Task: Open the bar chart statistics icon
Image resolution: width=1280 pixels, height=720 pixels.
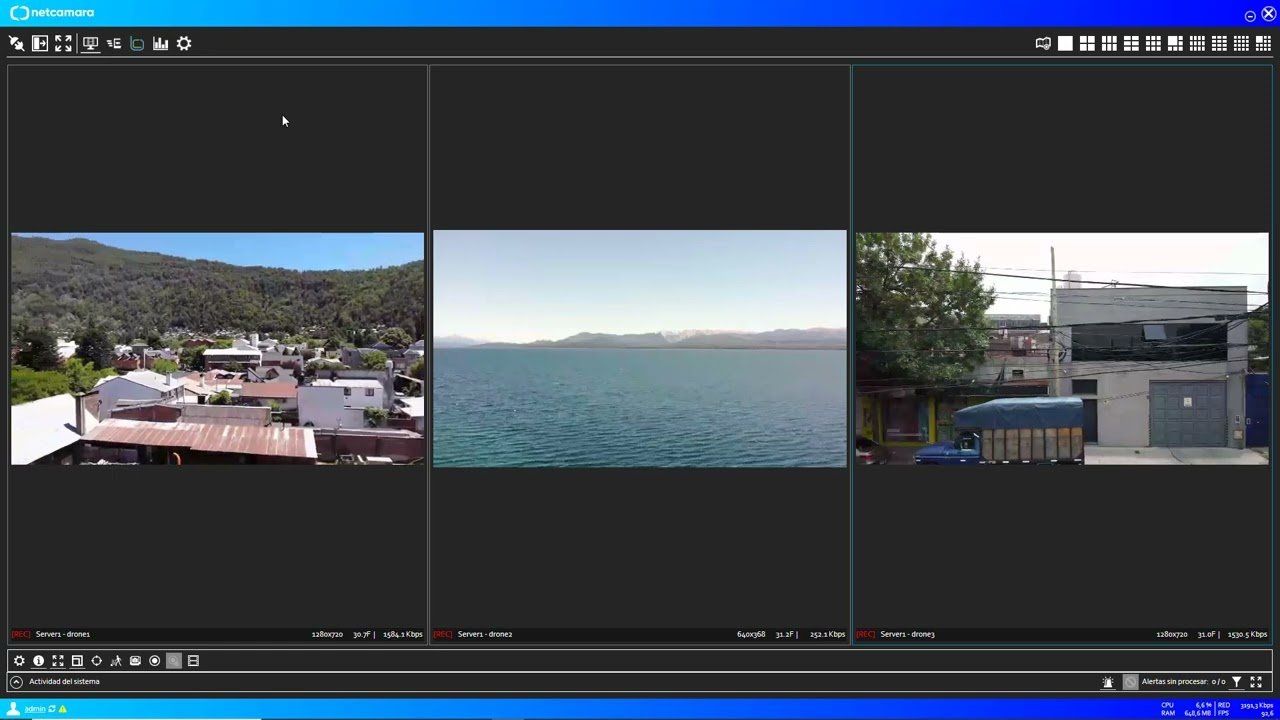Action: click(x=160, y=44)
